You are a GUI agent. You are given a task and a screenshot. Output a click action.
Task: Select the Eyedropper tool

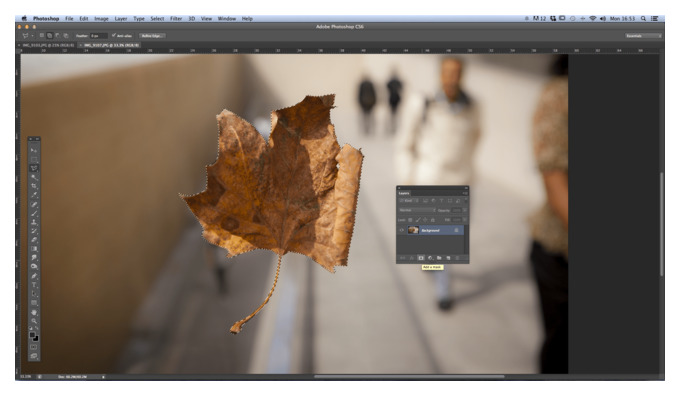click(34, 195)
